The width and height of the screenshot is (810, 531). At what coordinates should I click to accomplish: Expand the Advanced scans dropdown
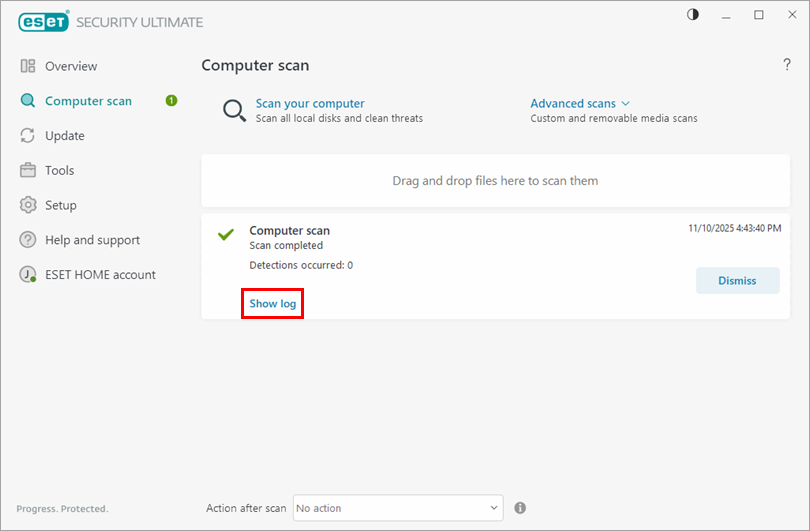point(580,103)
